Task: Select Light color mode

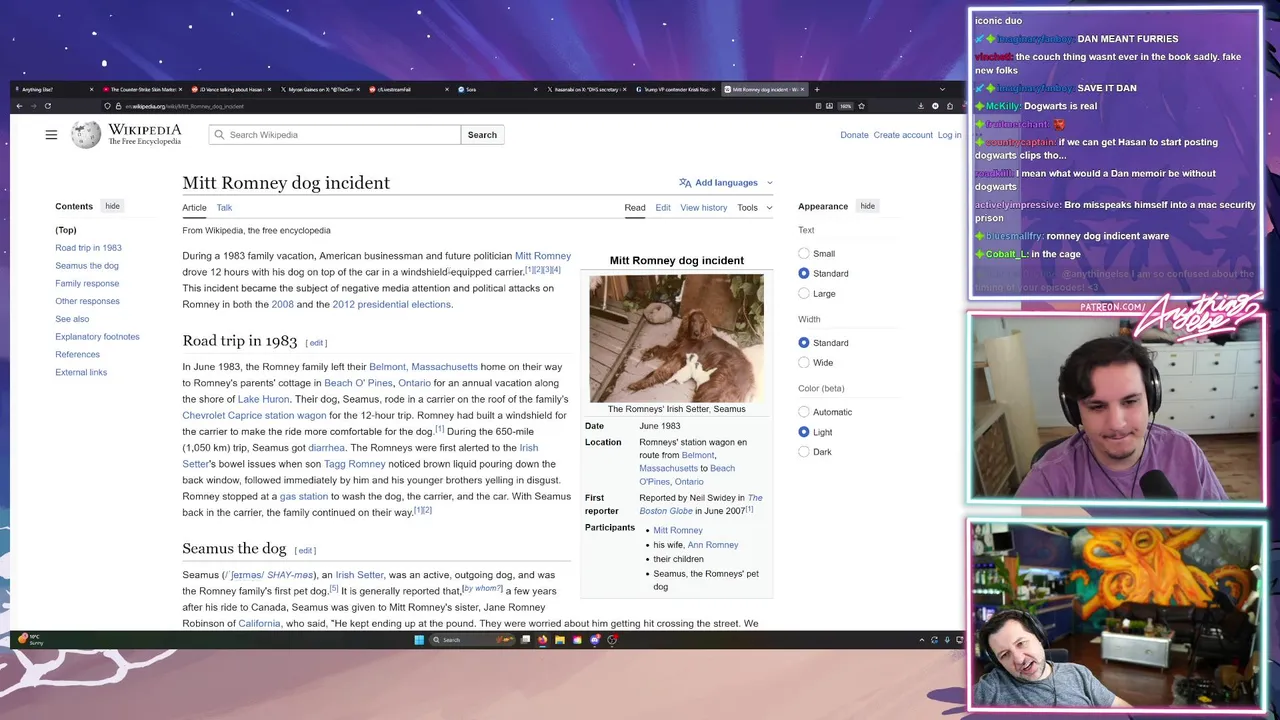Action: 804,432
